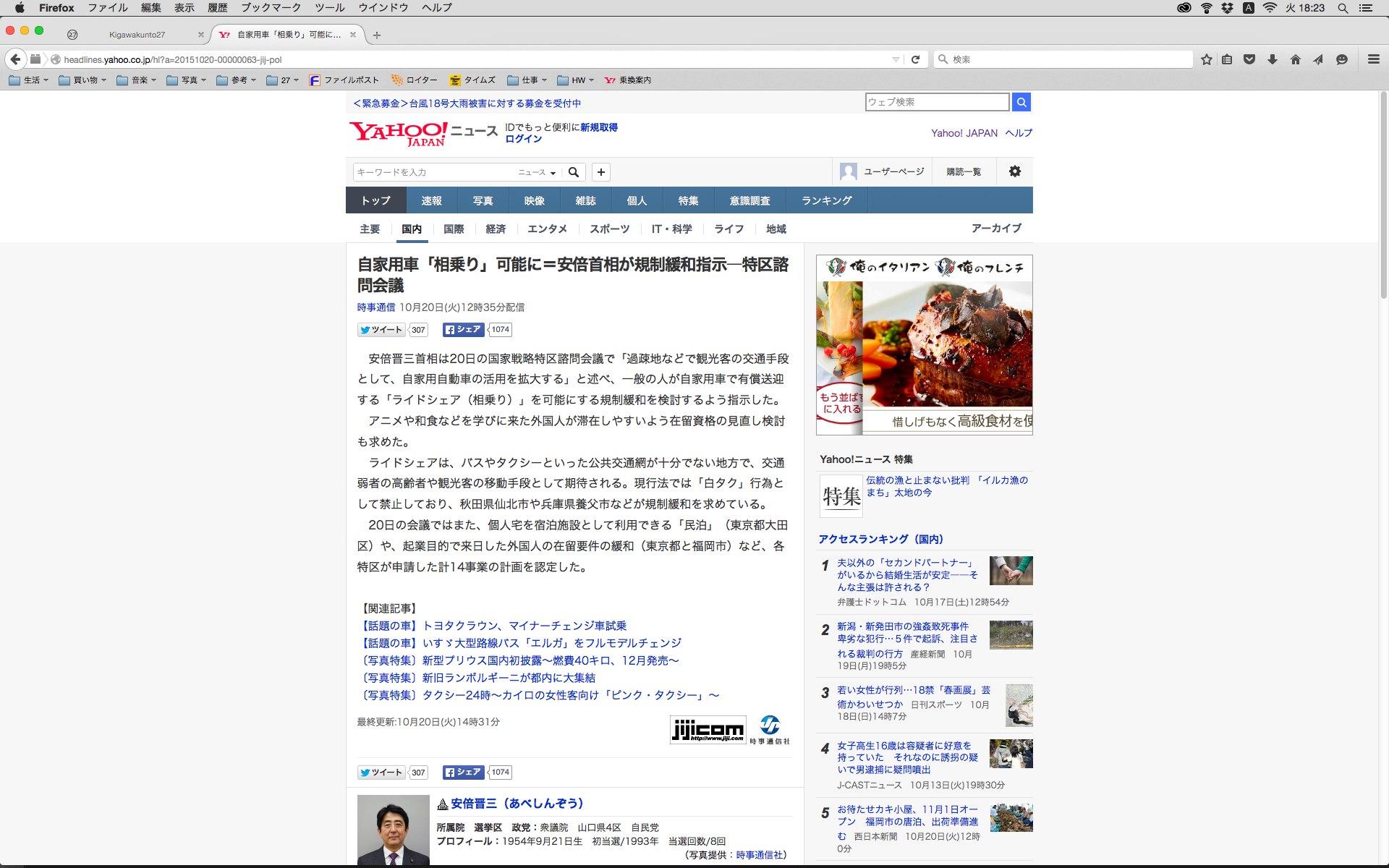Open the Firefox downloads arrow icon
The image size is (1389, 868).
(1272, 59)
